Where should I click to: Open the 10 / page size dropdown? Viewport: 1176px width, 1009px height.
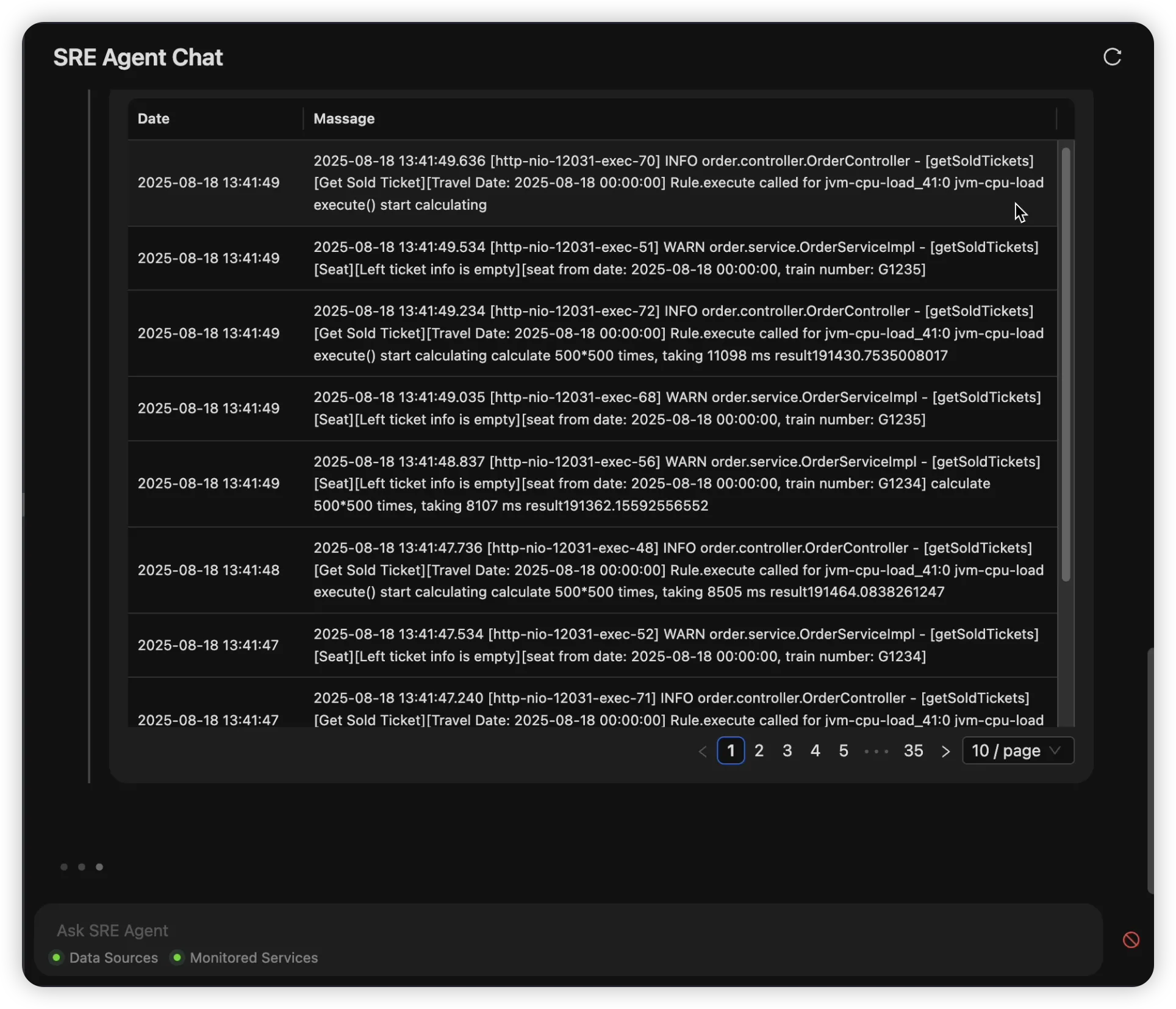pyautogui.click(x=1017, y=750)
